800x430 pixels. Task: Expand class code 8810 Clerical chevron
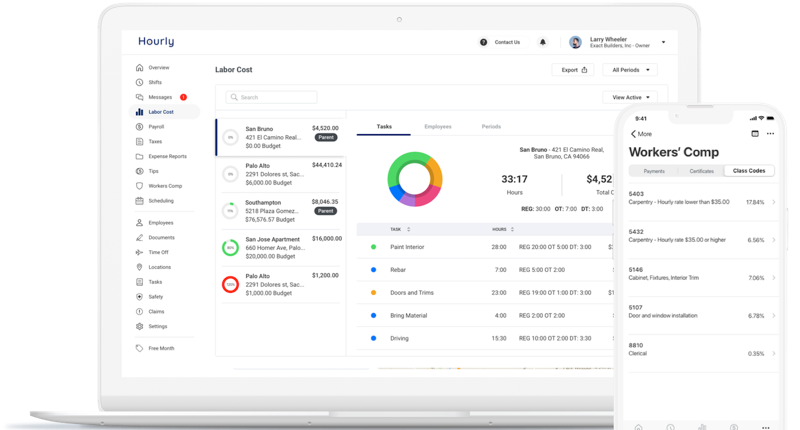coord(773,353)
